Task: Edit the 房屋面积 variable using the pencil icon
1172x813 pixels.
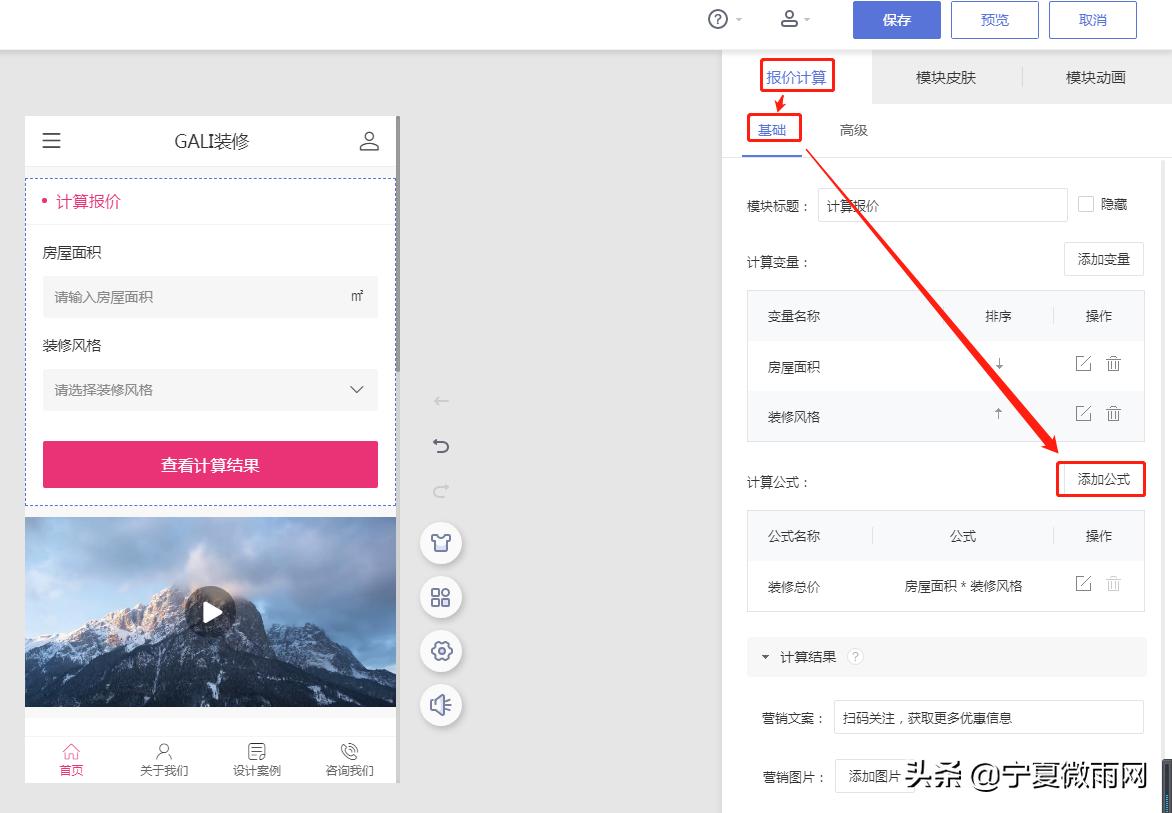Action: 1083,364
